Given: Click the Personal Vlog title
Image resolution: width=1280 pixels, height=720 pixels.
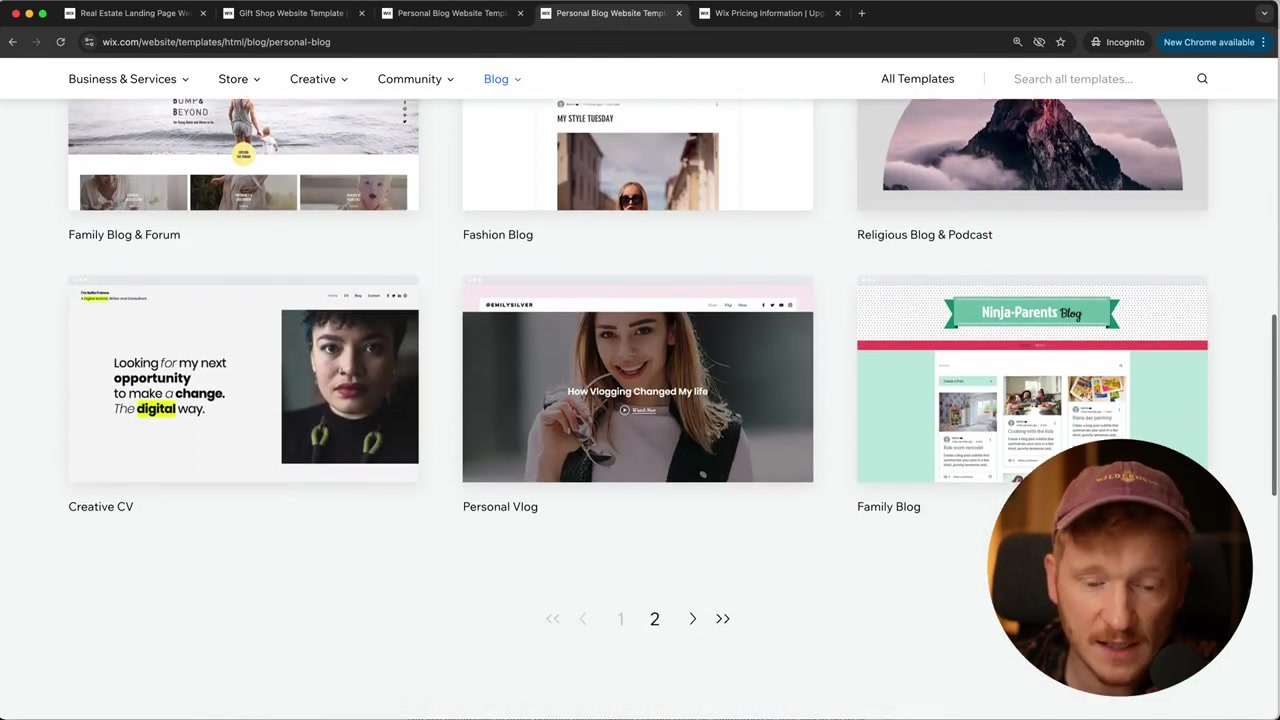Looking at the screenshot, I should [500, 507].
